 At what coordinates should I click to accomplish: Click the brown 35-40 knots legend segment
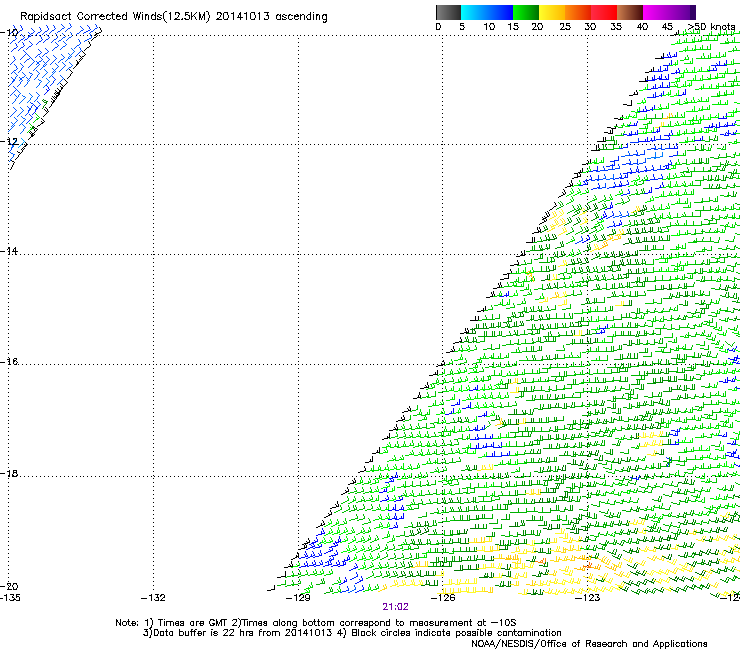(630, 12)
